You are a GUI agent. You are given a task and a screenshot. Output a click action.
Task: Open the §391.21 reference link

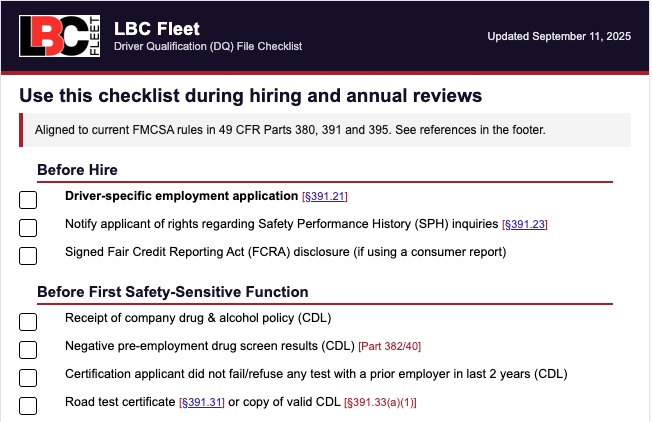click(x=325, y=197)
